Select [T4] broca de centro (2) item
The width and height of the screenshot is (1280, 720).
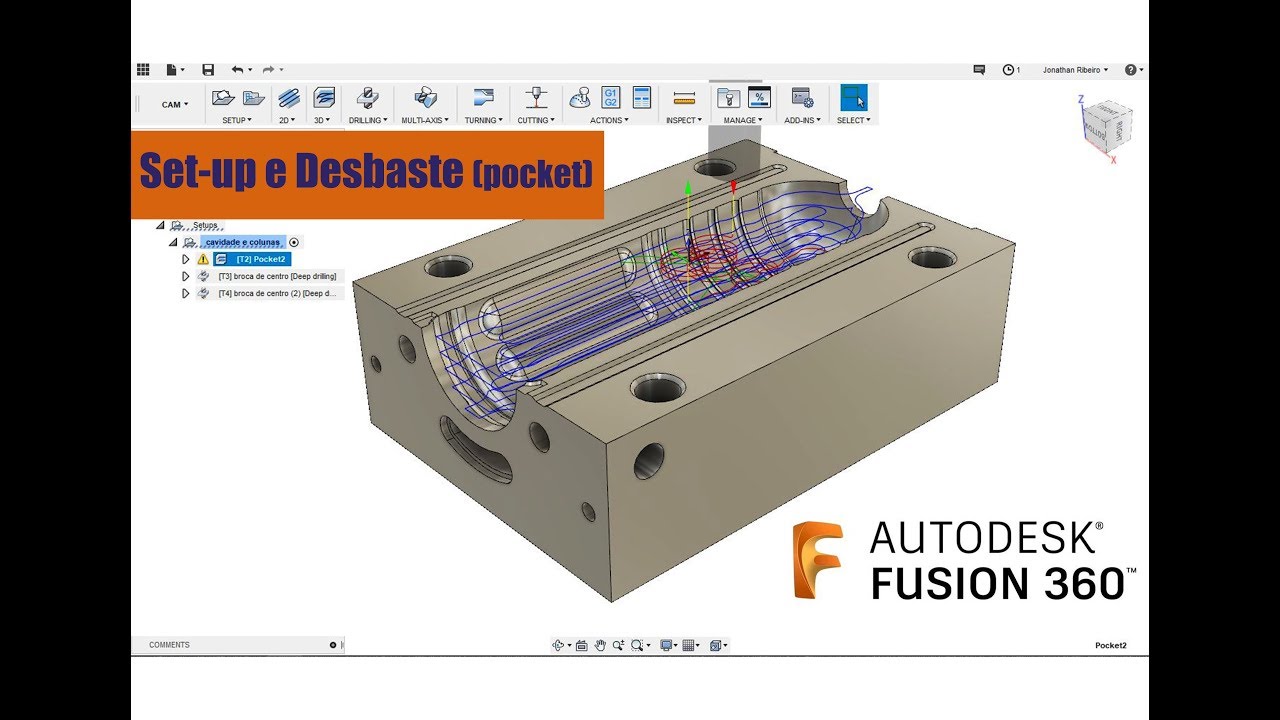280,293
